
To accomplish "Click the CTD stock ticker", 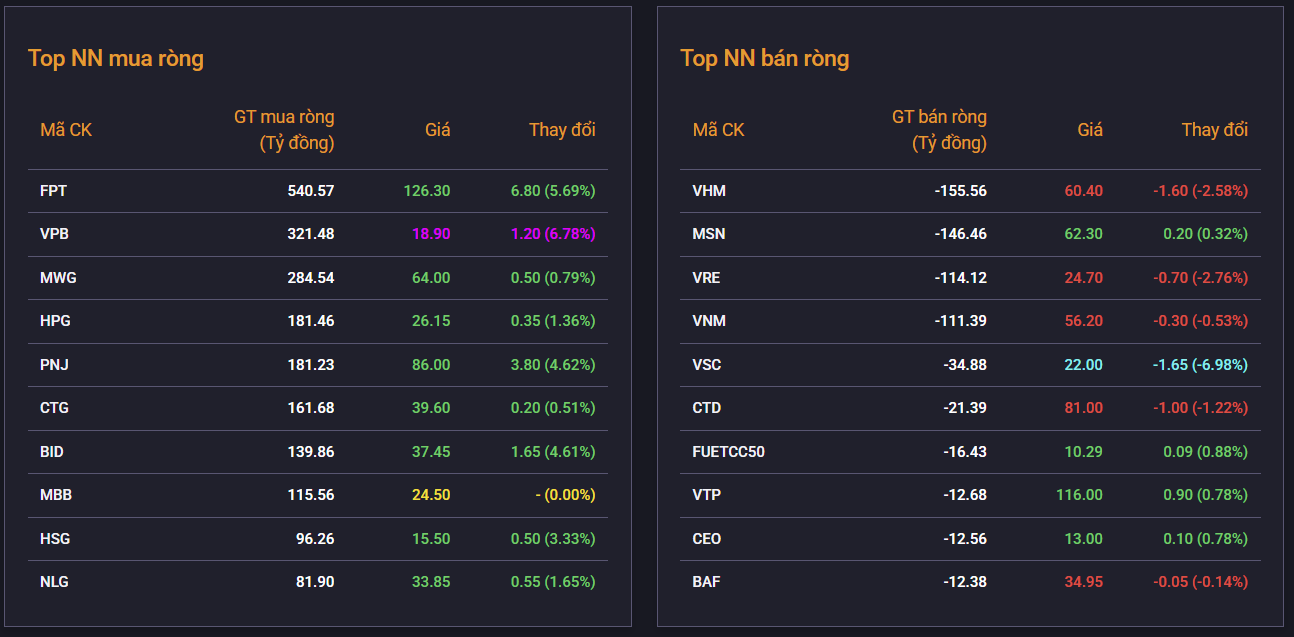I will [707, 408].
